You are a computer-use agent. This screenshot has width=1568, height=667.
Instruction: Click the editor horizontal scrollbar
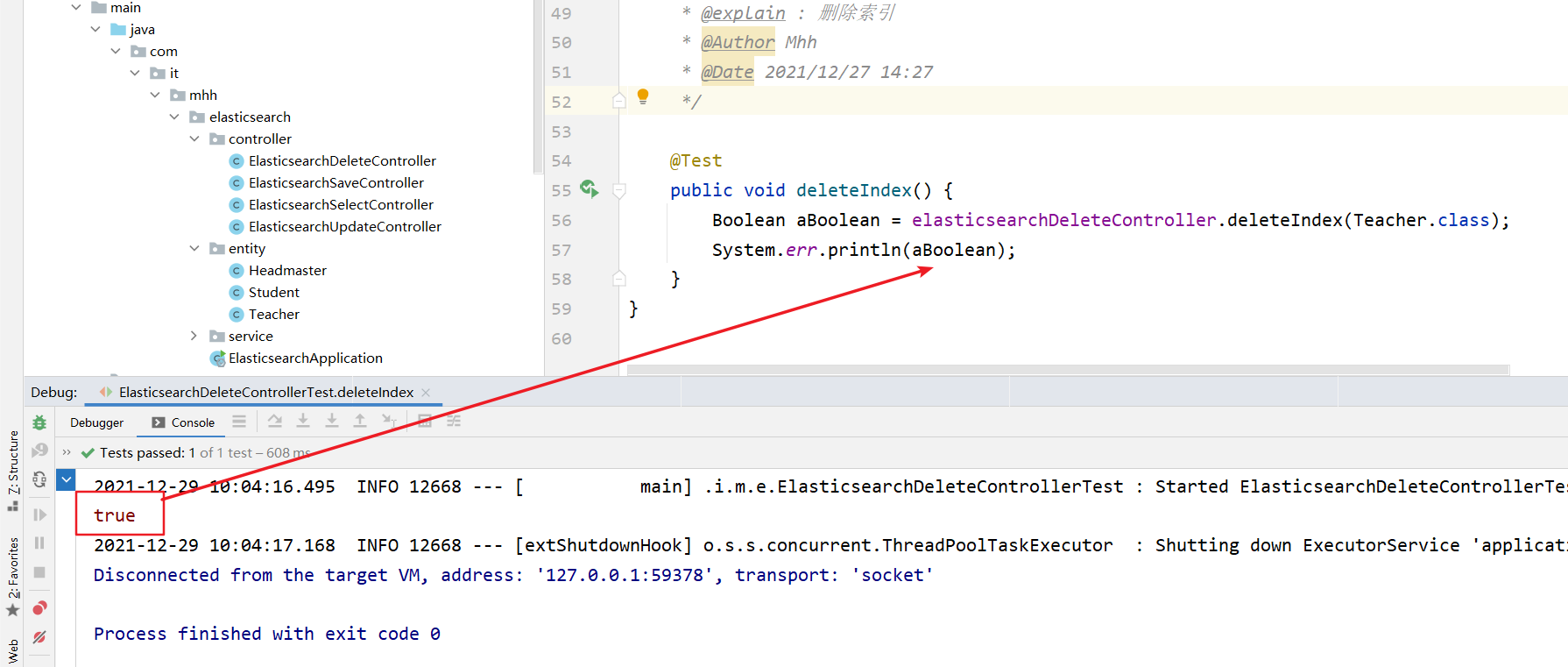point(1068,370)
